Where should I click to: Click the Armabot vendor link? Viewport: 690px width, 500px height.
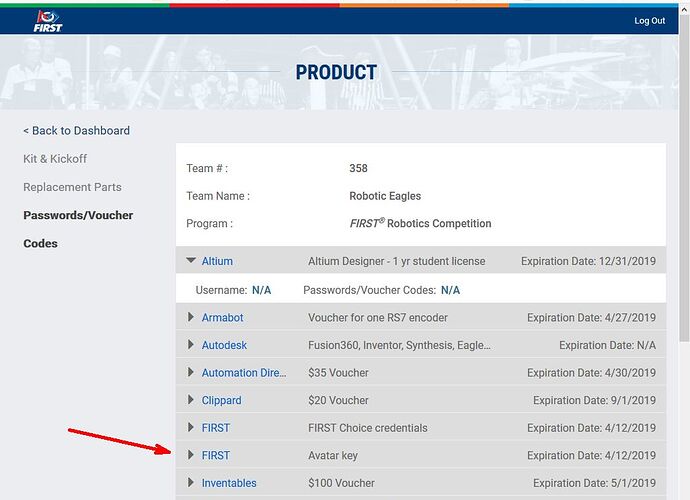click(222, 317)
